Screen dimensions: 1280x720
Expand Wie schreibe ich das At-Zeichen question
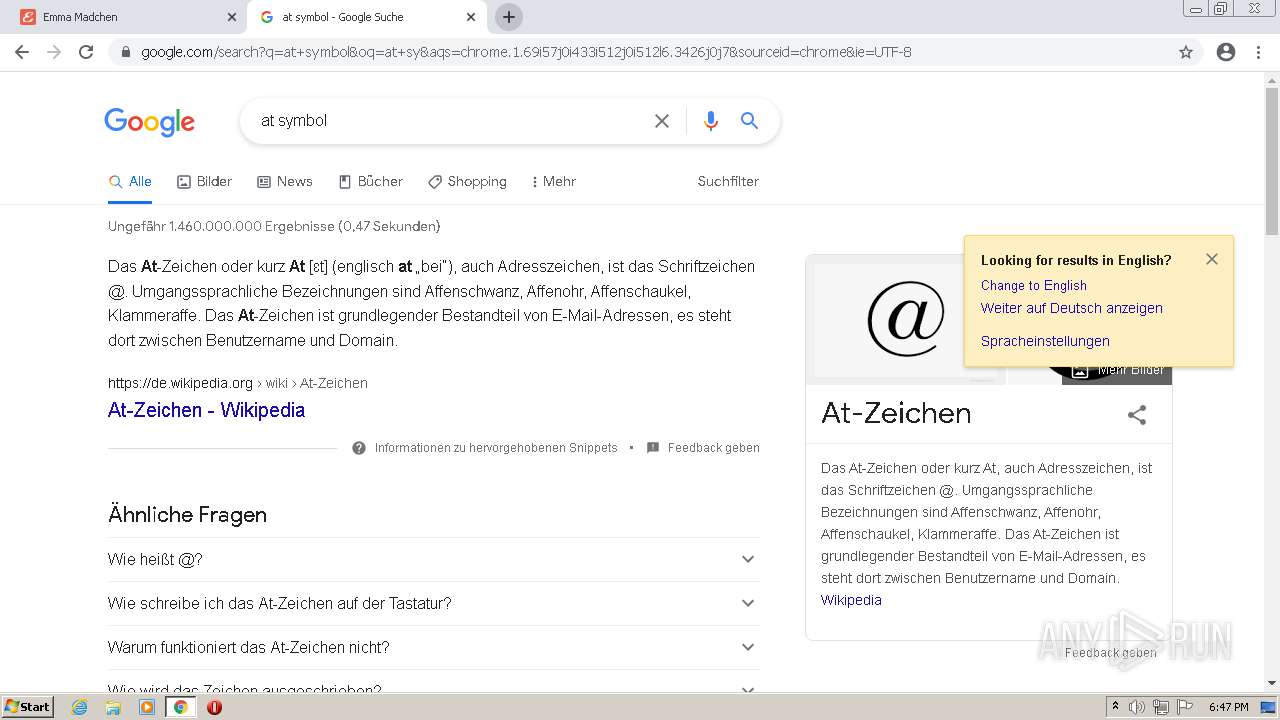tap(434, 604)
